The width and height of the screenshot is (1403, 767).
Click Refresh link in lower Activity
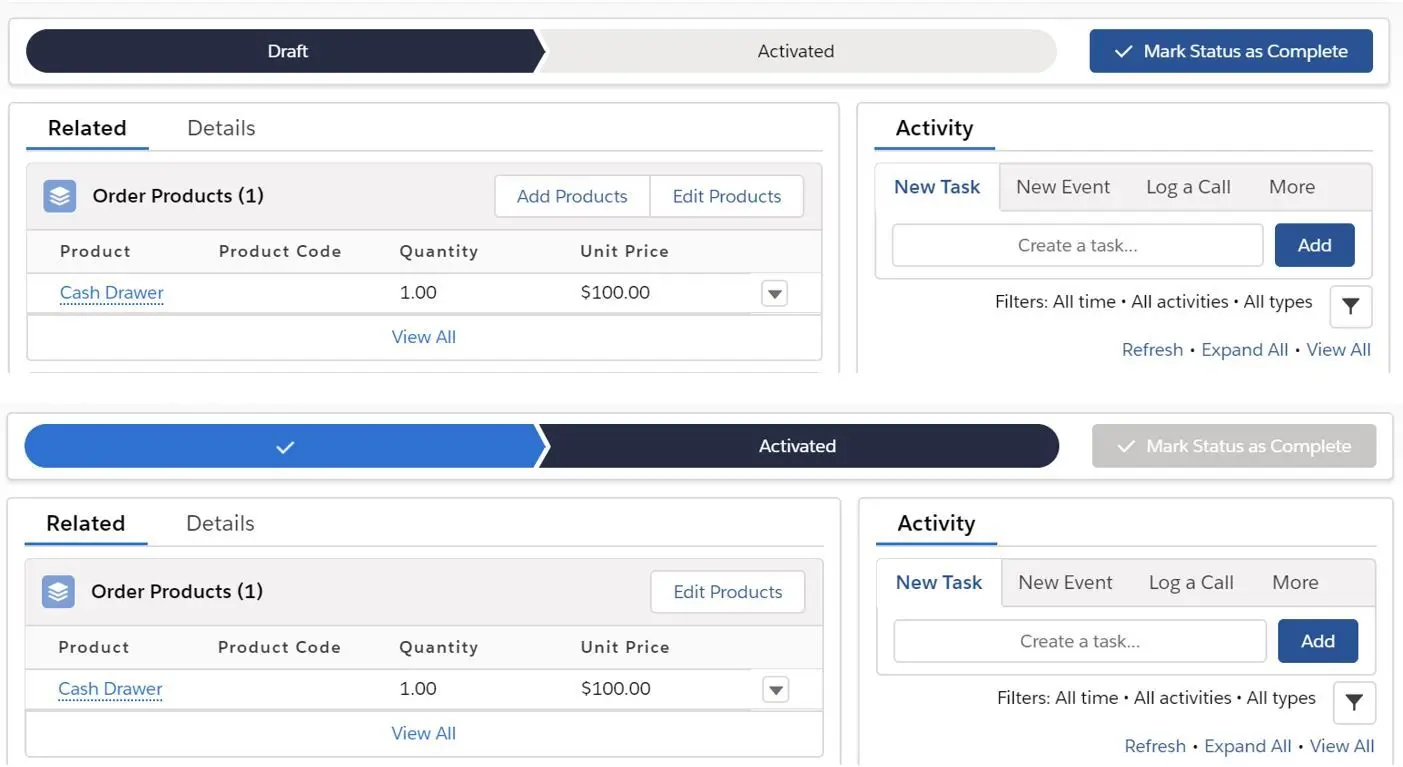coord(1155,746)
